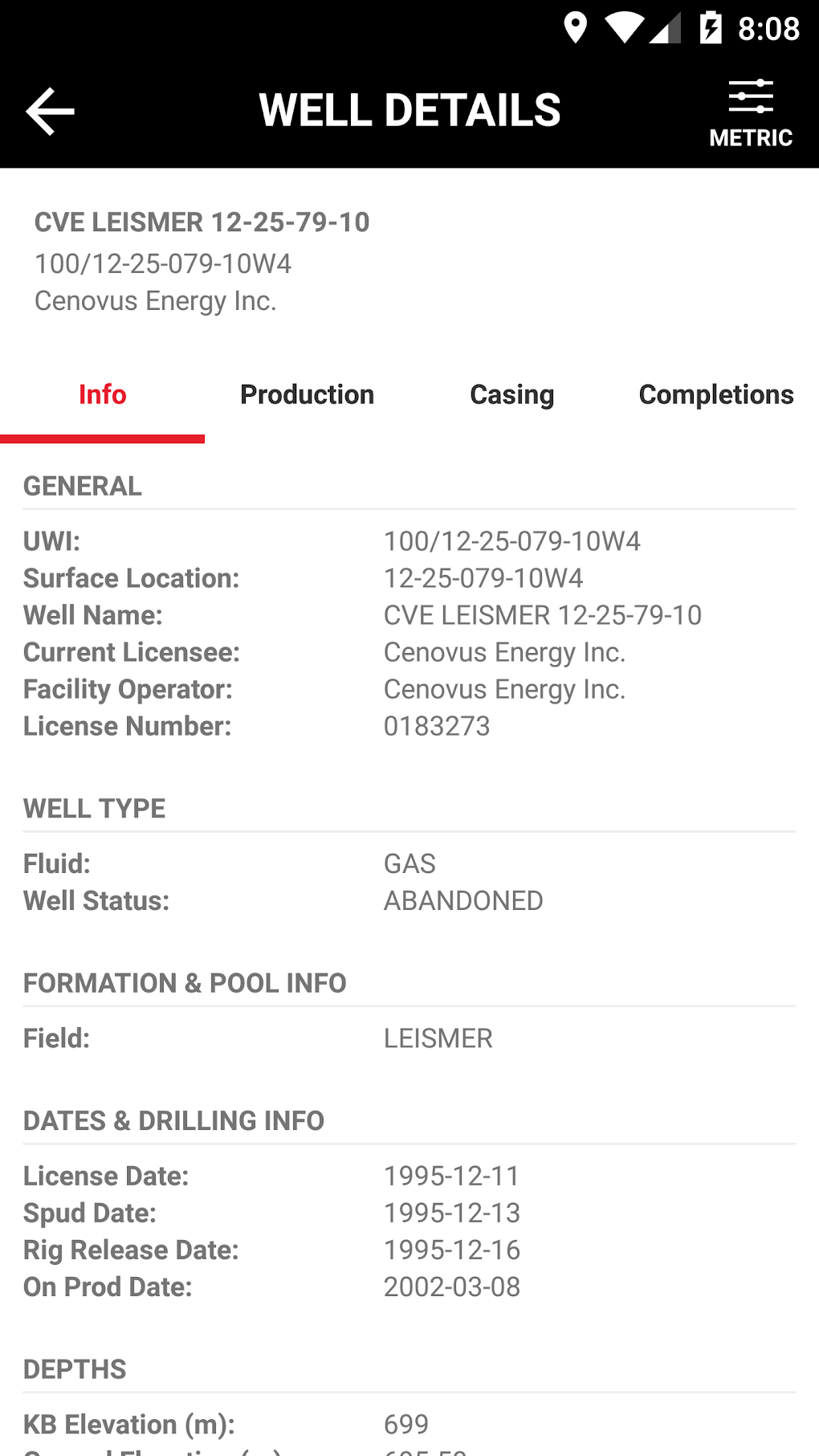Tap the ABANDONED well status value
This screenshot has height=1456, width=819.
[x=463, y=901]
